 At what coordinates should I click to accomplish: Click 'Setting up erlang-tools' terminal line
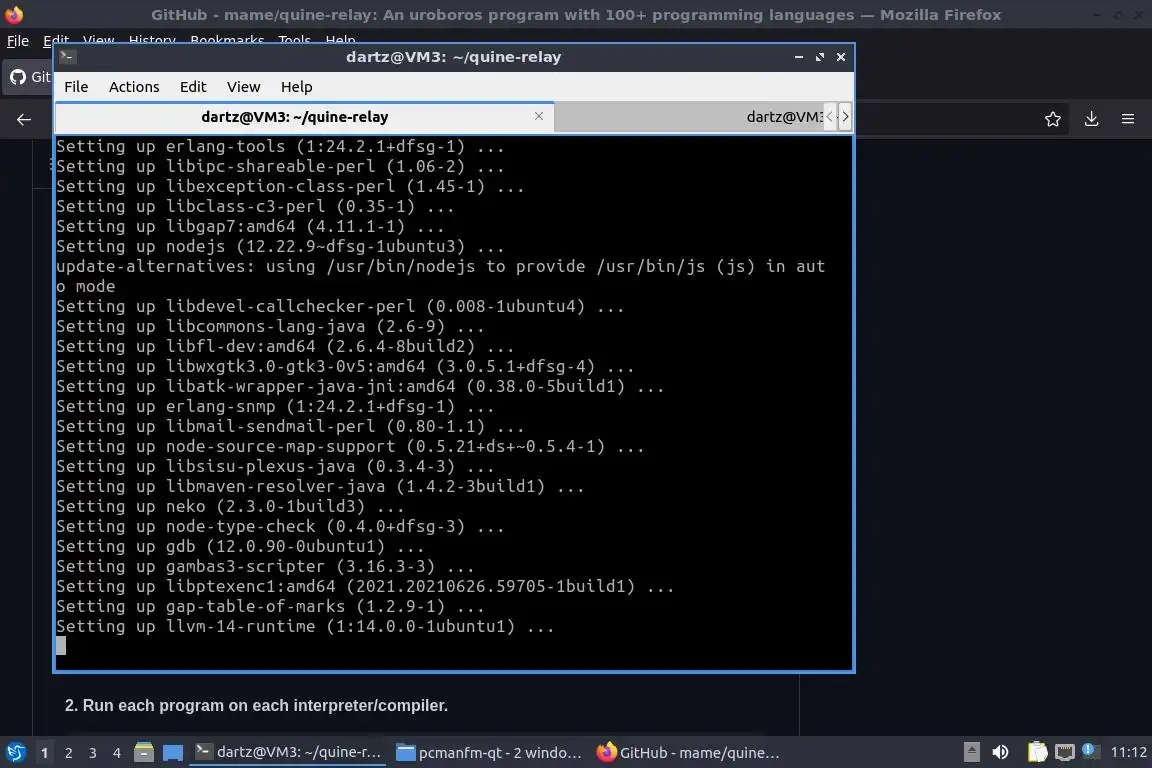281,146
